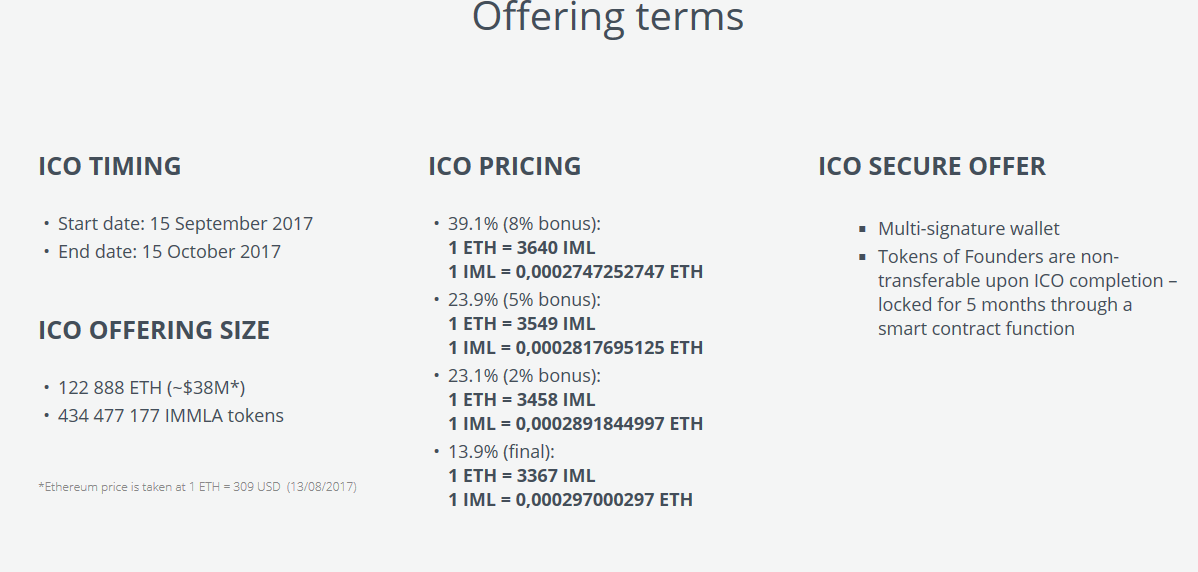Select the ICO OFFERING SIZE heading
This screenshot has height=572, width=1198.
tap(154, 331)
